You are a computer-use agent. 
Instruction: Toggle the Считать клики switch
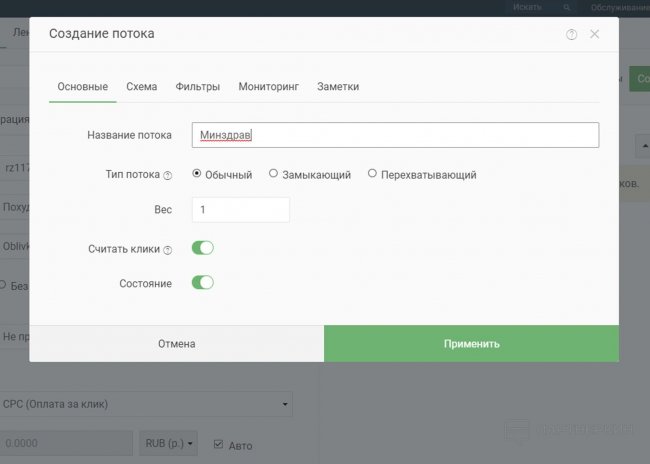pos(203,248)
